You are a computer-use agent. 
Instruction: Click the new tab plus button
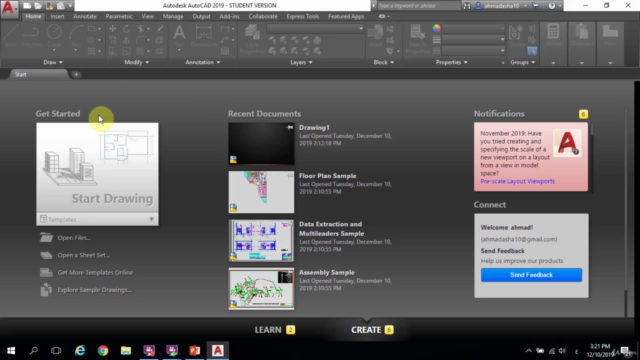click(x=76, y=74)
